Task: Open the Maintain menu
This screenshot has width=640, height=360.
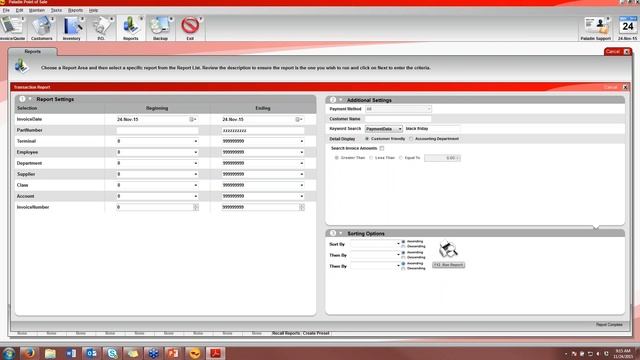Action: point(37,10)
